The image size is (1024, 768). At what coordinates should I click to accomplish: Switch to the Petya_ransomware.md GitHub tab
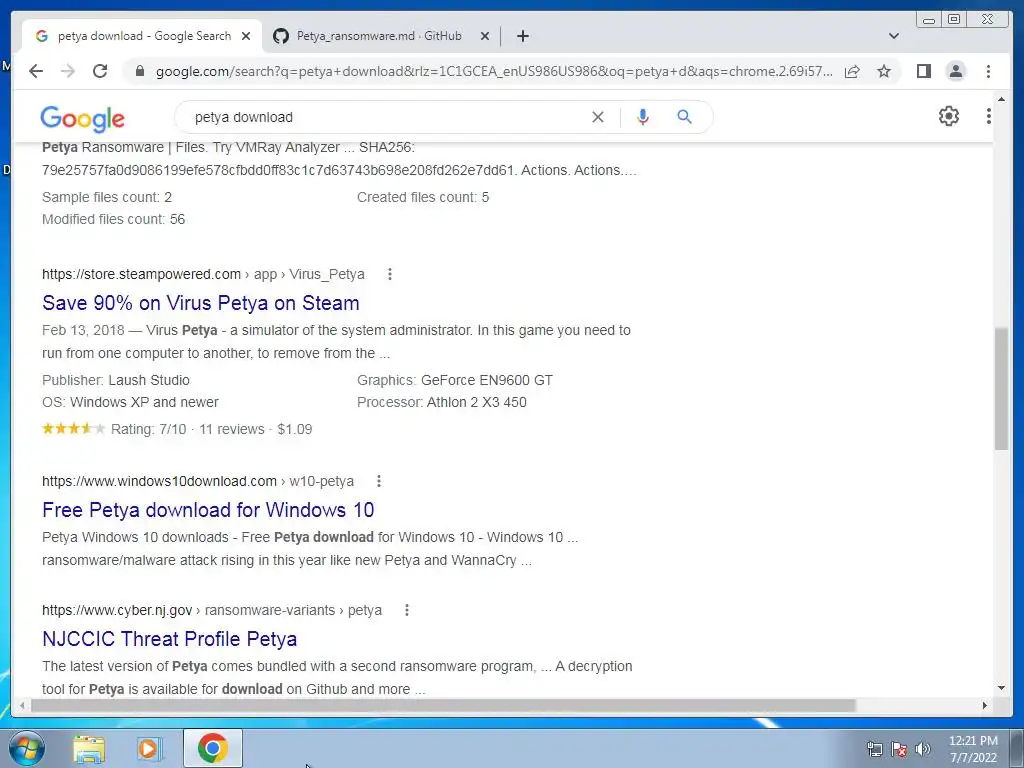379,36
